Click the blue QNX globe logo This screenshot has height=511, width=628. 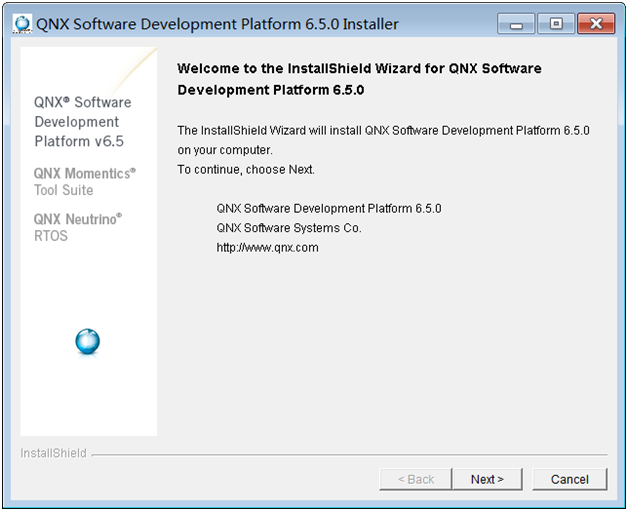(x=88, y=342)
